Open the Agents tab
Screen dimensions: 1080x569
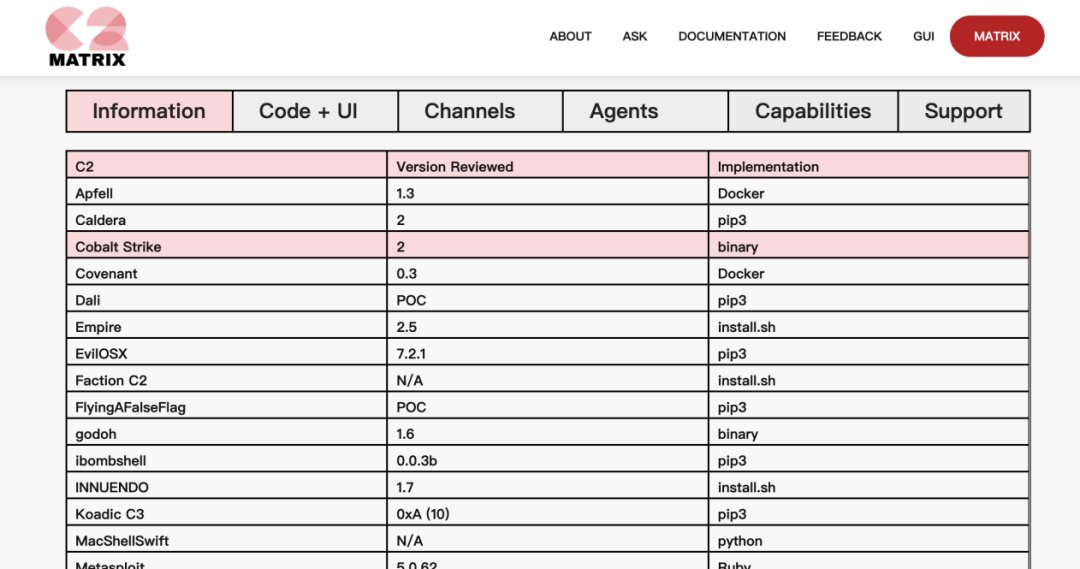pos(645,111)
